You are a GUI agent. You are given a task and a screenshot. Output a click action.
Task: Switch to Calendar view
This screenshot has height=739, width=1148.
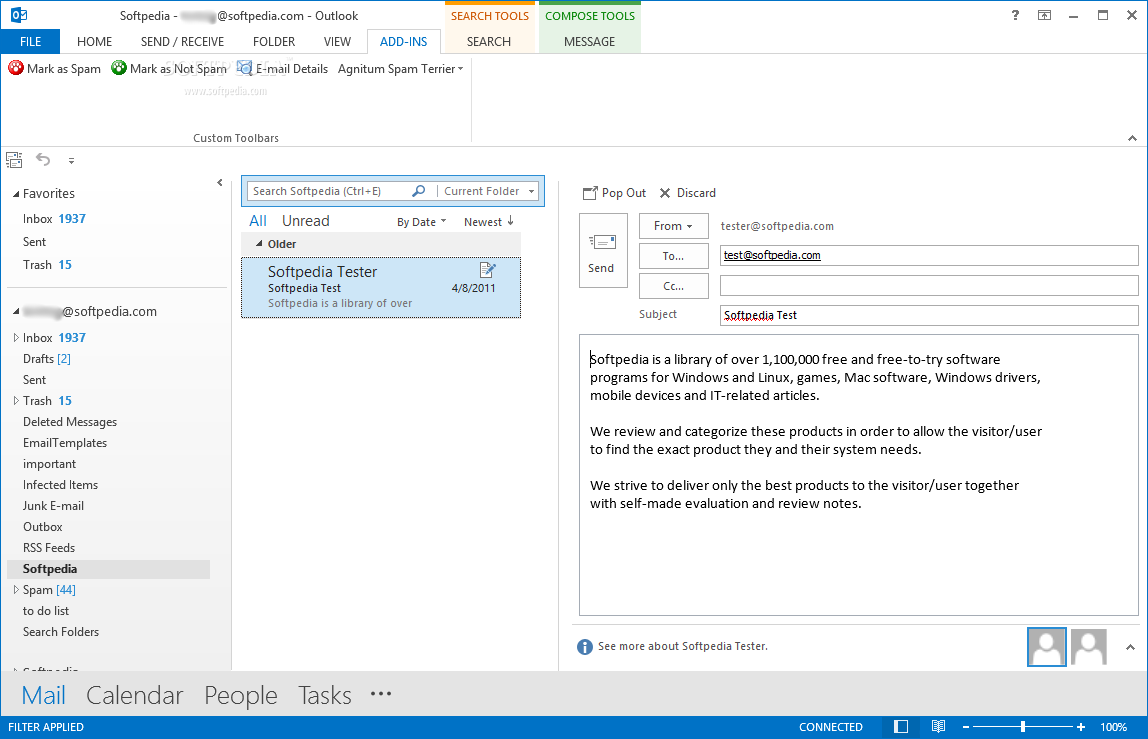[x=135, y=695]
